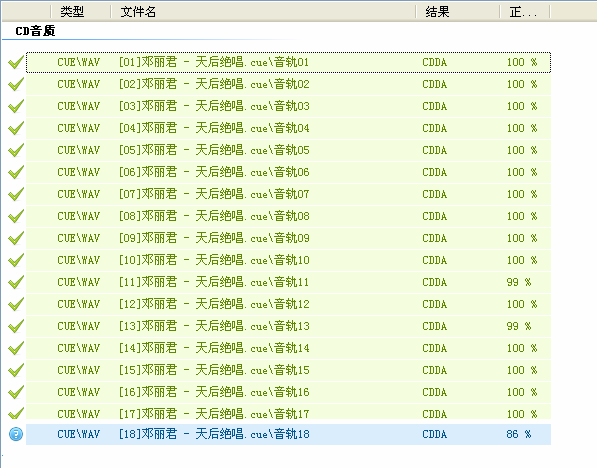Click the CDDA result for 音軌15

[434, 371]
